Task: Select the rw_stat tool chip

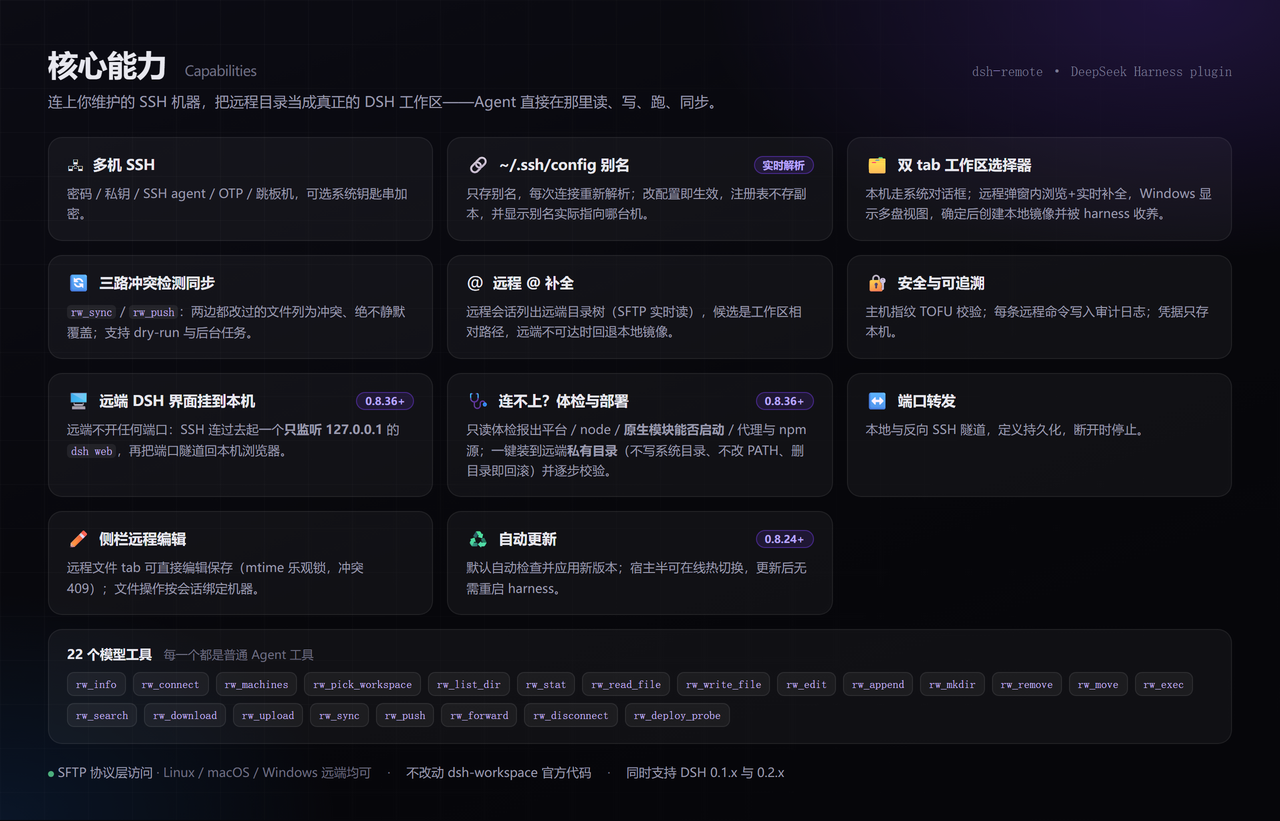Action: (x=546, y=685)
